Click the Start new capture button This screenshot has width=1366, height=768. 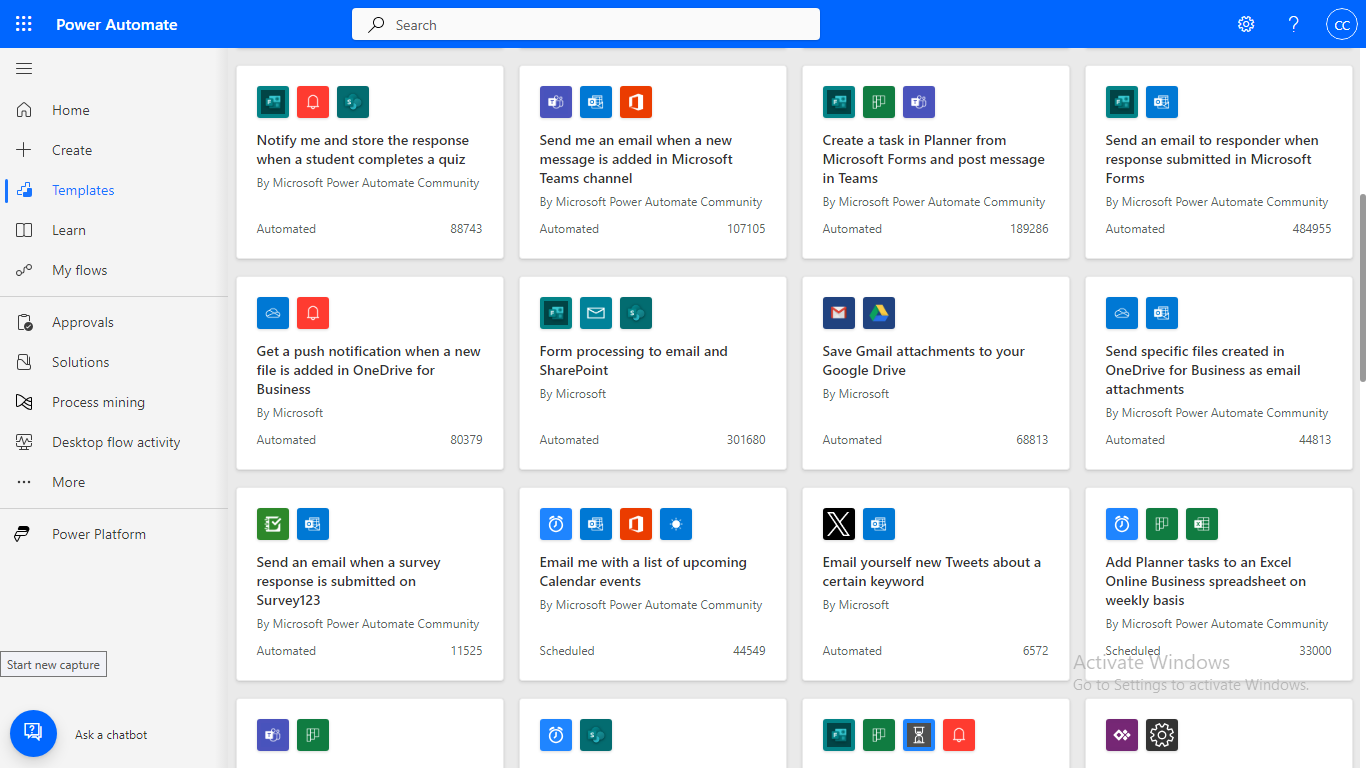pos(54,665)
